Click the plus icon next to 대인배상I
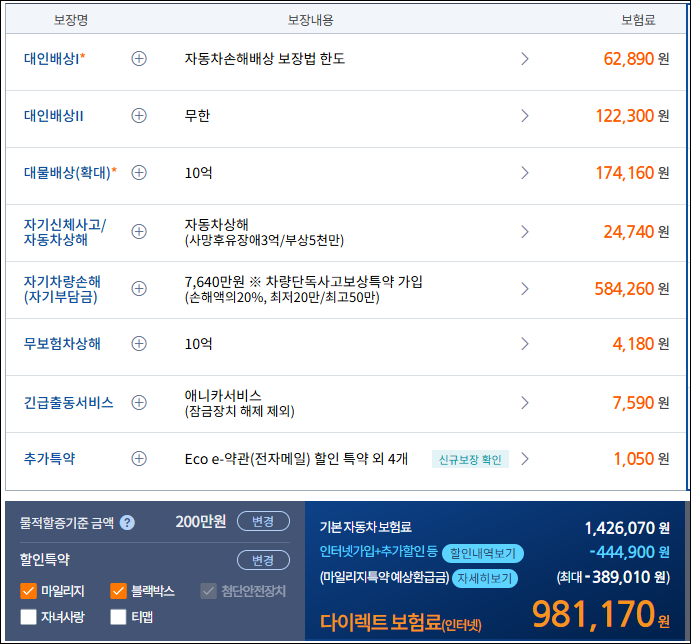This screenshot has width=691, height=644. 139,59
